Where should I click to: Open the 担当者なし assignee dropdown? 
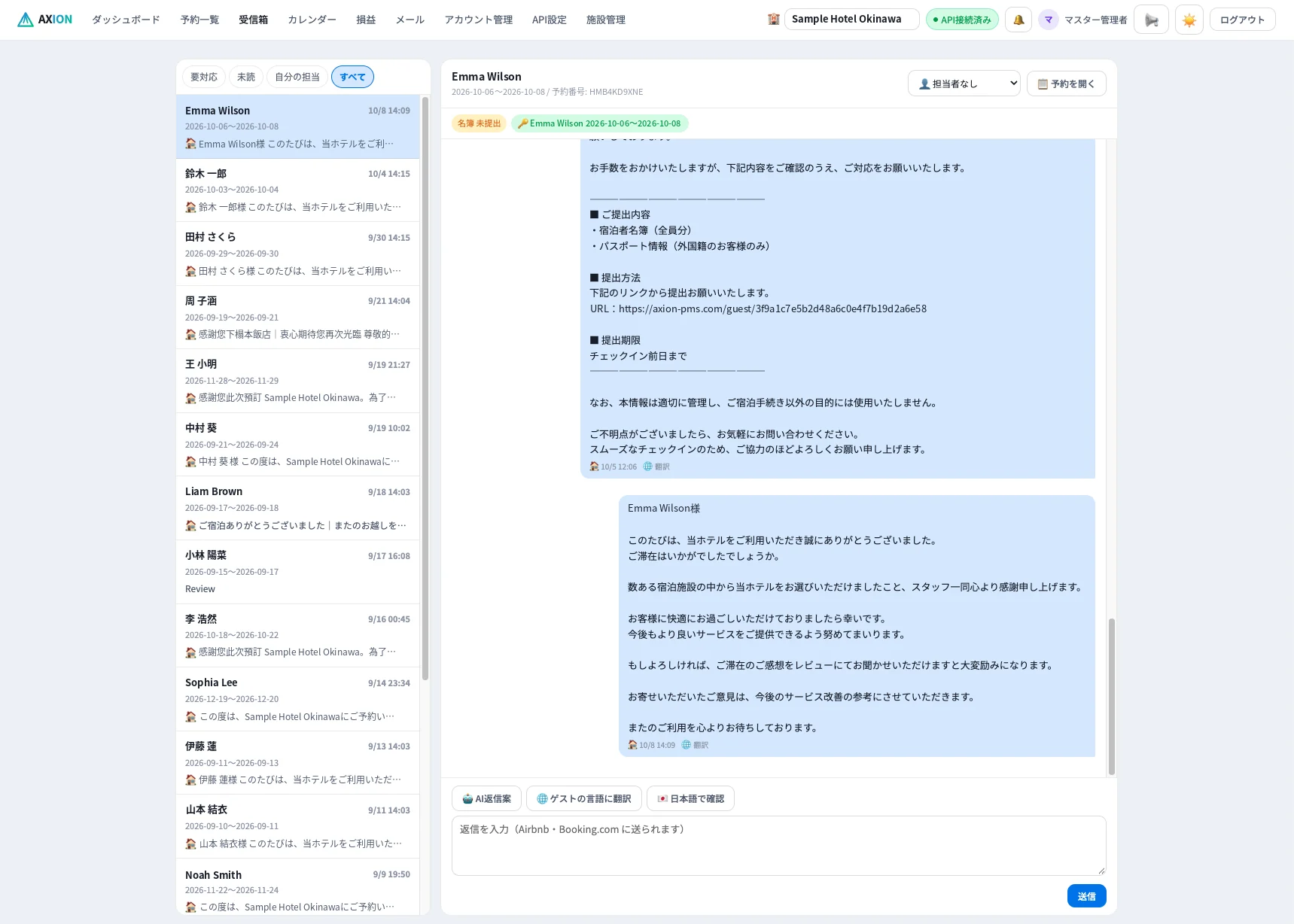click(964, 84)
